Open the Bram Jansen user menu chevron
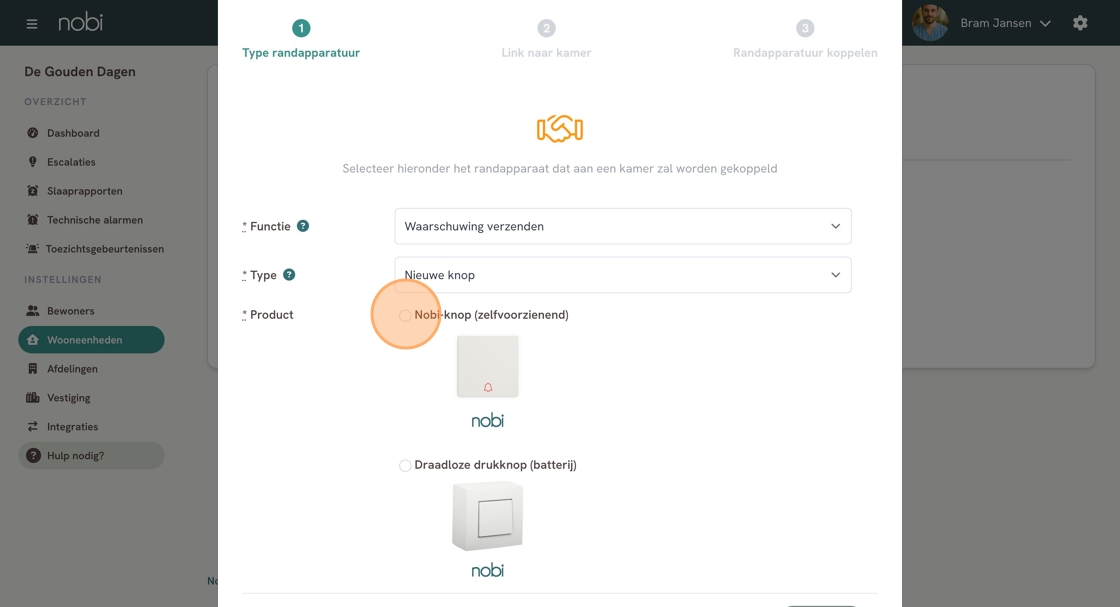Image resolution: width=1120 pixels, height=607 pixels. [x=1045, y=24]
